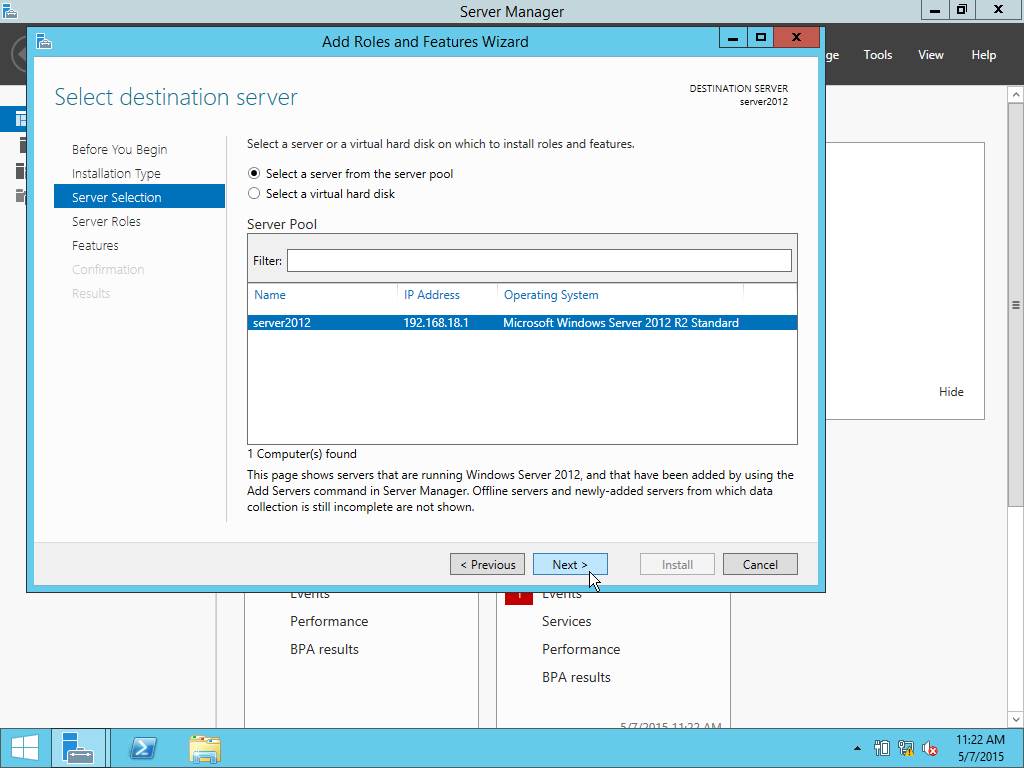Click the muted volume tray icon
The width and height of the screenshot is (1024, 768).
click(x=929, y=748)
